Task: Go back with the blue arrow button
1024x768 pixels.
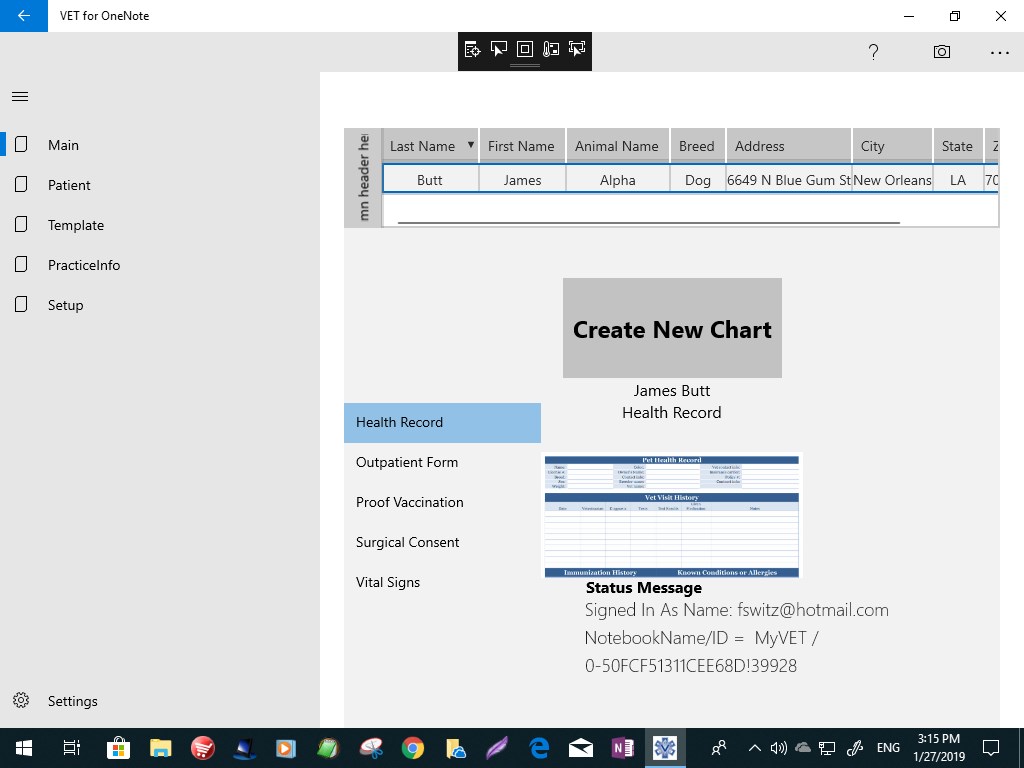Action: tap(24, 16)
